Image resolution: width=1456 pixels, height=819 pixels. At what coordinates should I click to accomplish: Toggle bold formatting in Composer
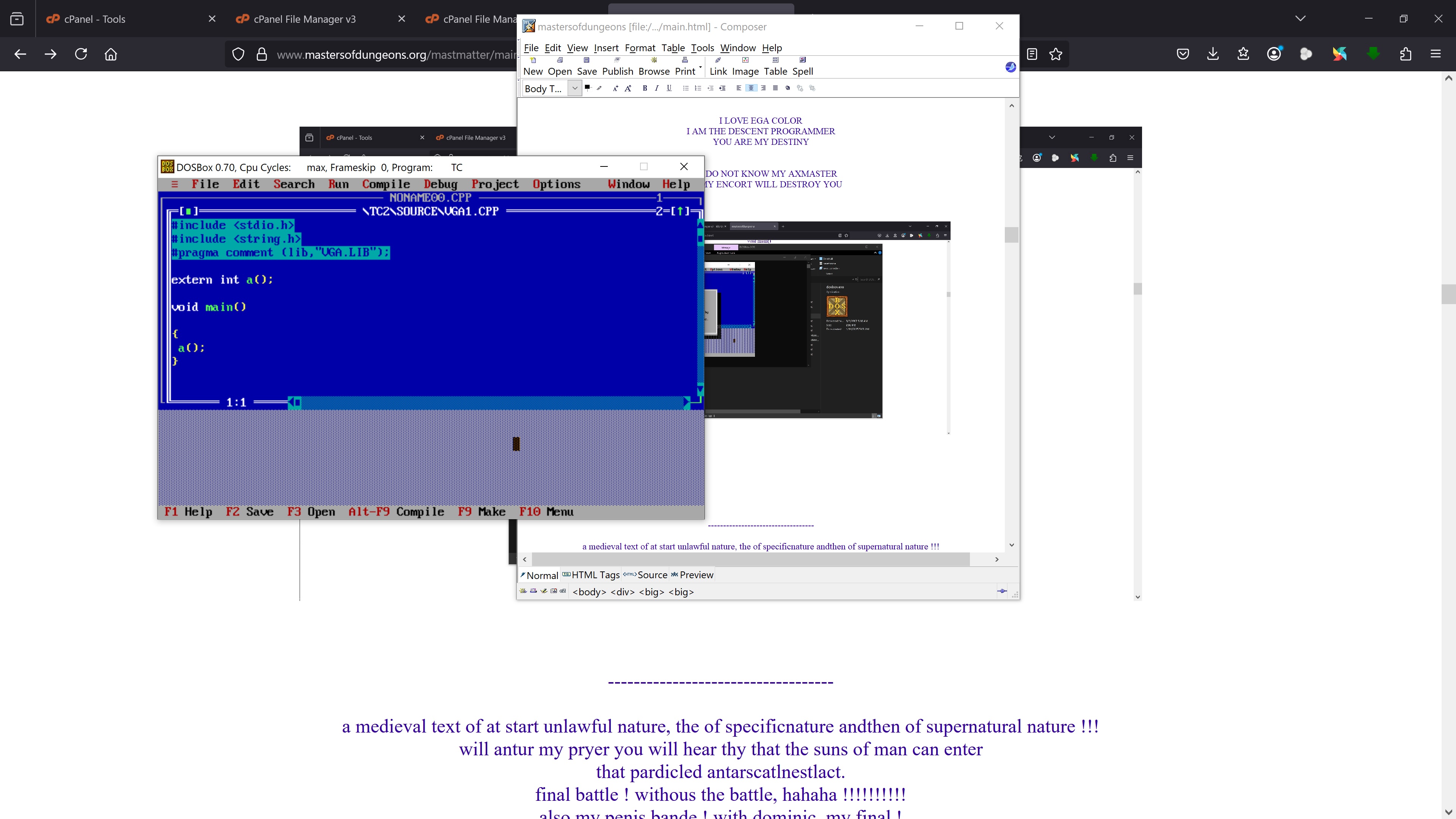[644, 88]
